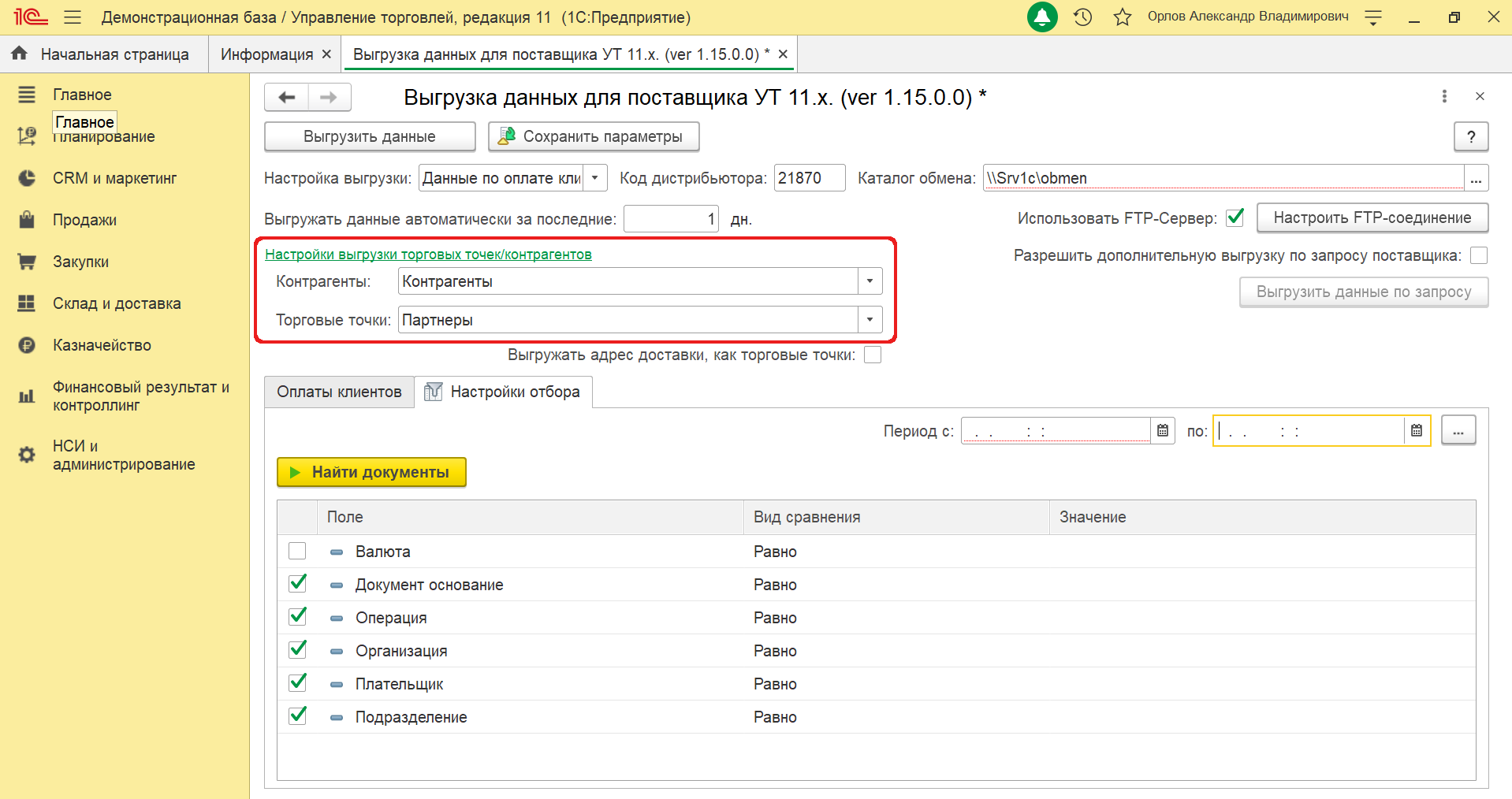Open Финансовый результат chart icon

point(27,396)
